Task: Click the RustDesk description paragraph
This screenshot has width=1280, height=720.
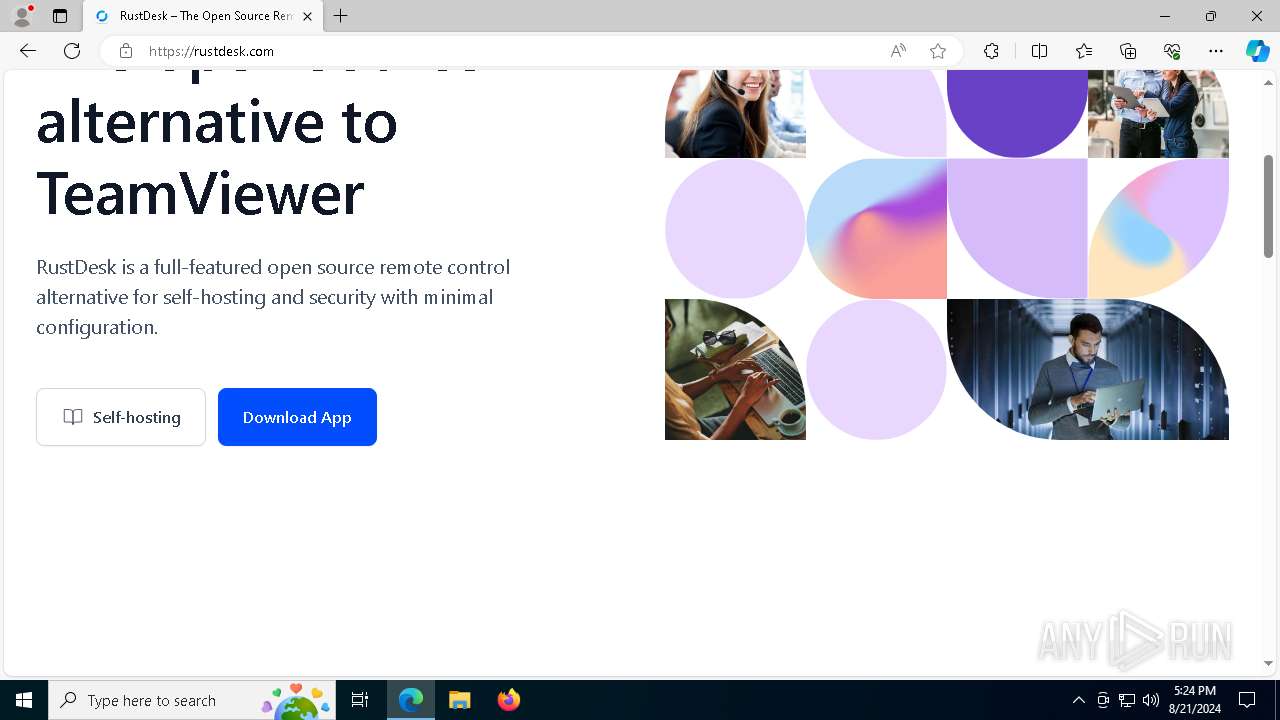Action: pos(273,297)
